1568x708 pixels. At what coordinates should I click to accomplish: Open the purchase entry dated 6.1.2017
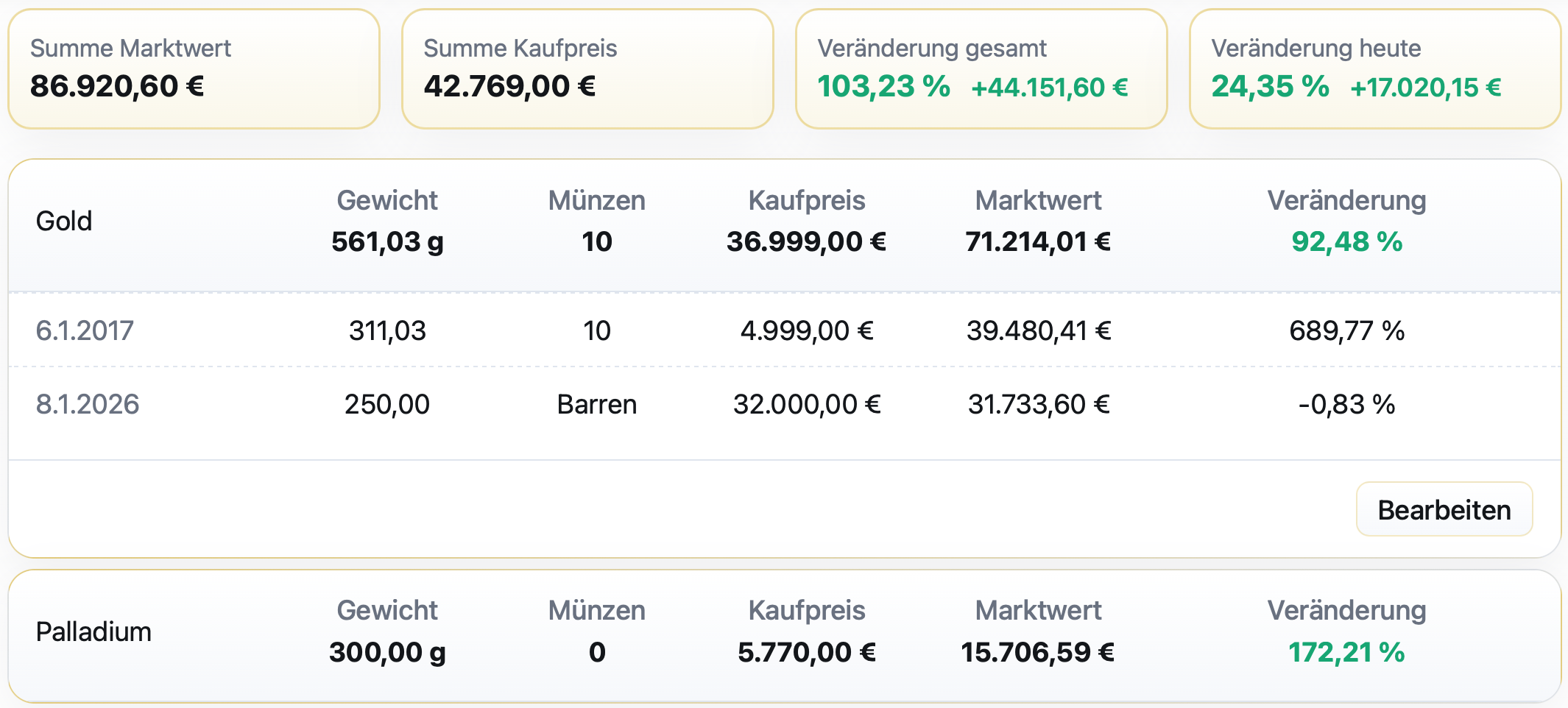[x=86, y=330]
